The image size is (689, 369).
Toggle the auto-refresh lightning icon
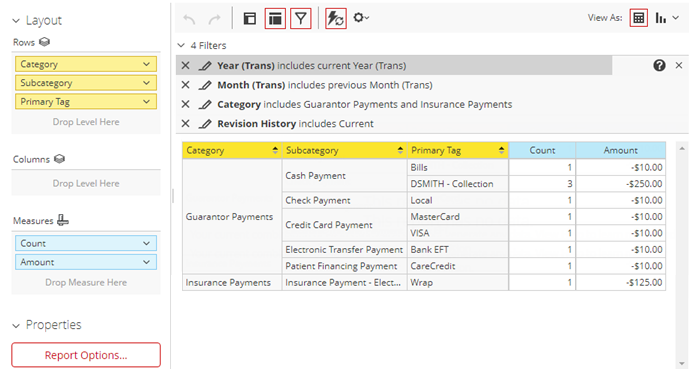pos(336,18)
